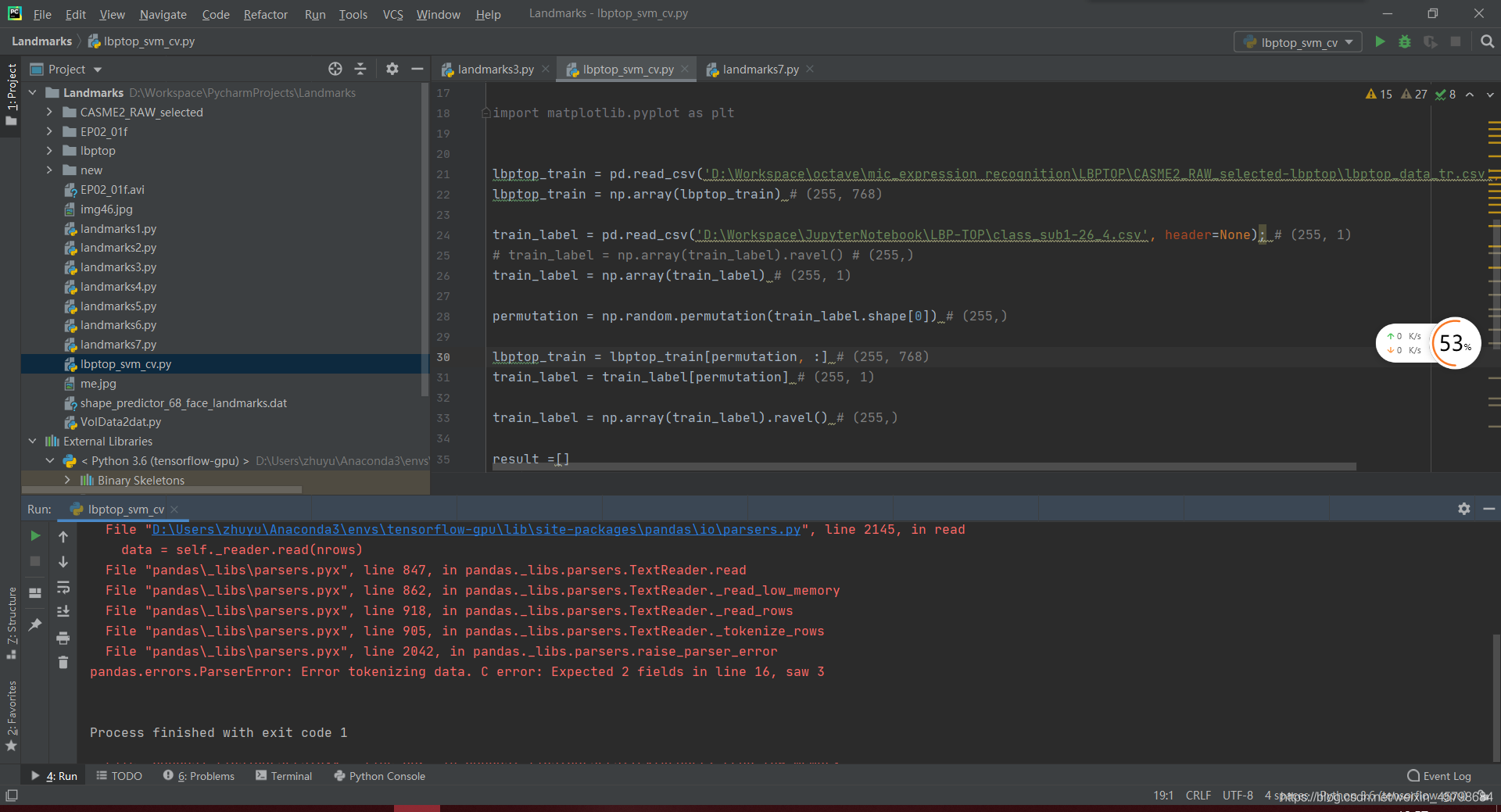The image size is (1501, 812).
Task: Click the Project tree vertical scrollbar
Action: tap(425, 238)
